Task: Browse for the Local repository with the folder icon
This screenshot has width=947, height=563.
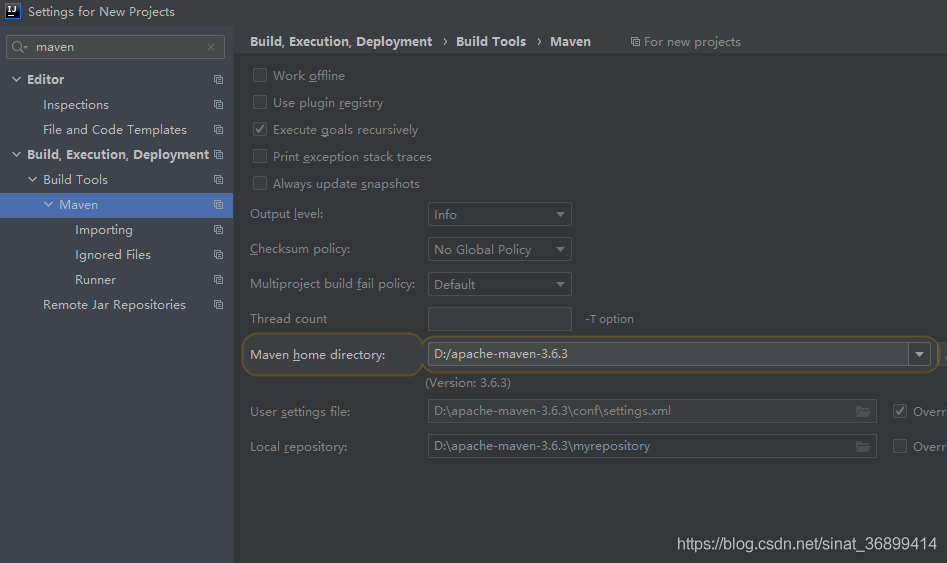Action: click(863, 446)
